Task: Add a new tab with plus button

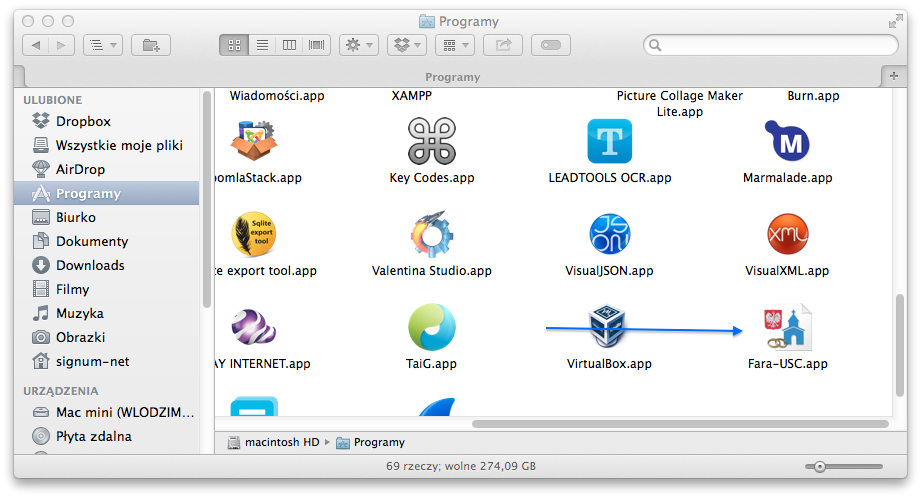Action: point(894,76)
